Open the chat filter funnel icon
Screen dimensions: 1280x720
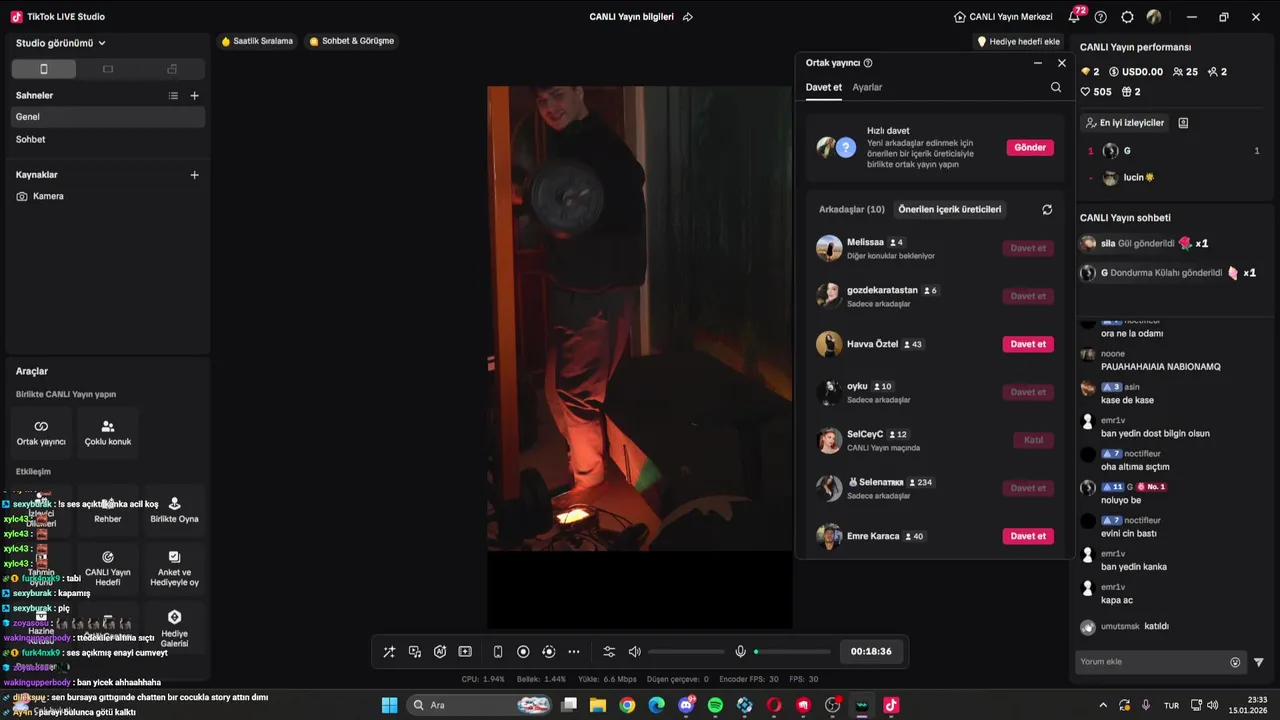1259,662
